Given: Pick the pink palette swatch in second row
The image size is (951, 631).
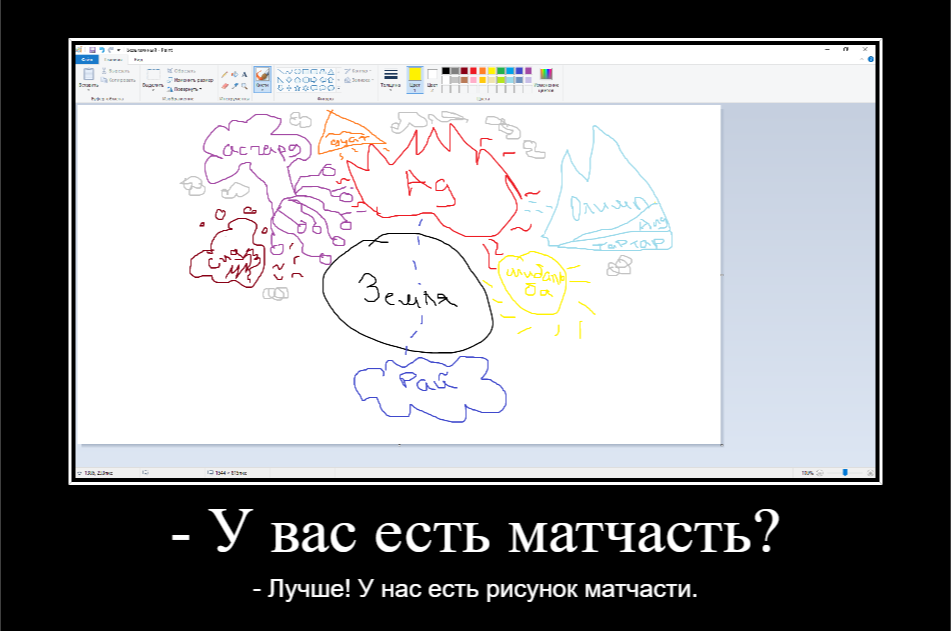Looking at the screenshot, I should 473,80.
